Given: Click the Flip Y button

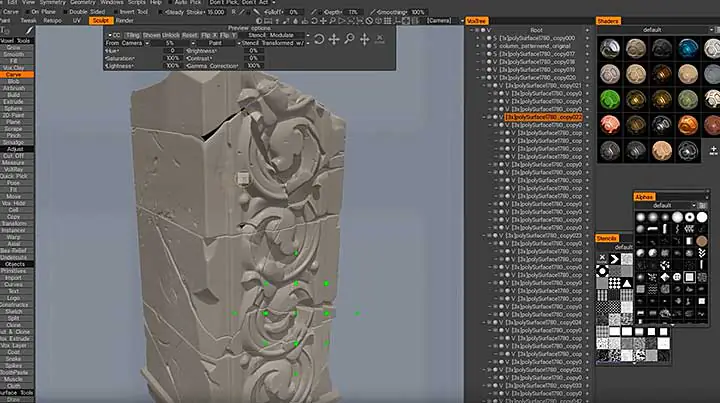Looking at the screenshot, I should point(228,35).
